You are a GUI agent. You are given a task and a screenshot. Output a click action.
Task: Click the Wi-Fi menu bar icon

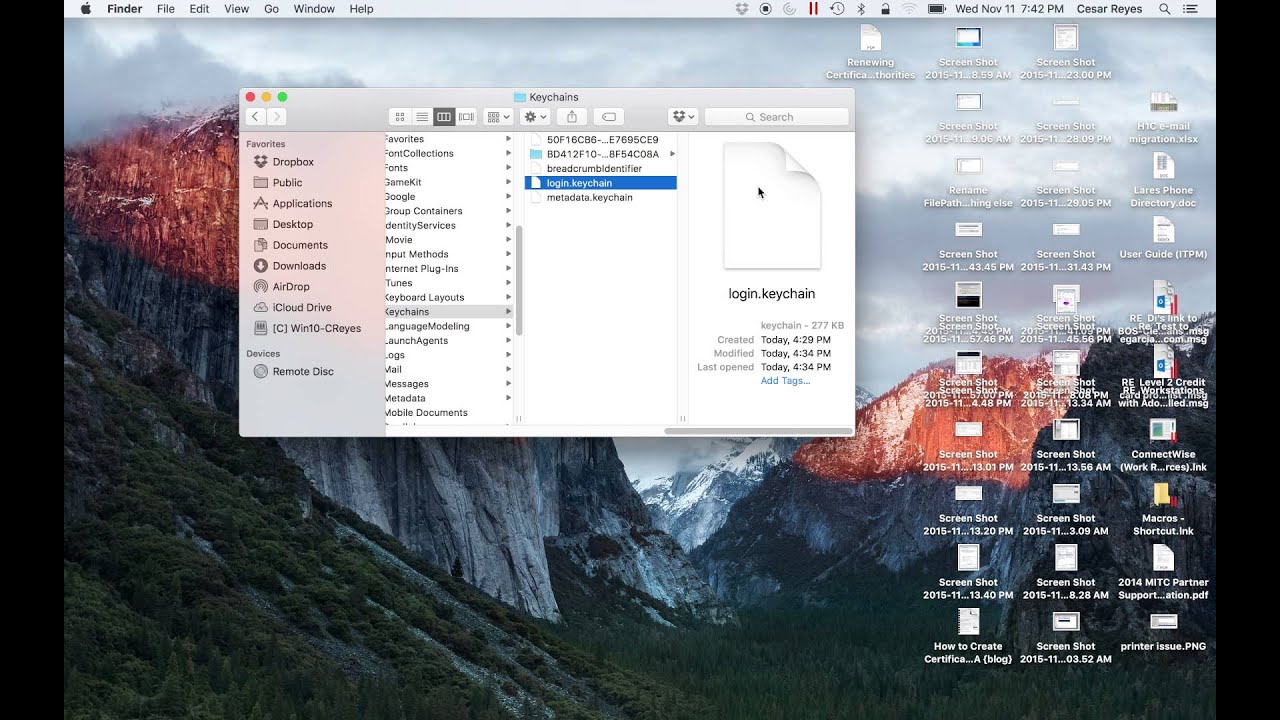pos(909,9)
